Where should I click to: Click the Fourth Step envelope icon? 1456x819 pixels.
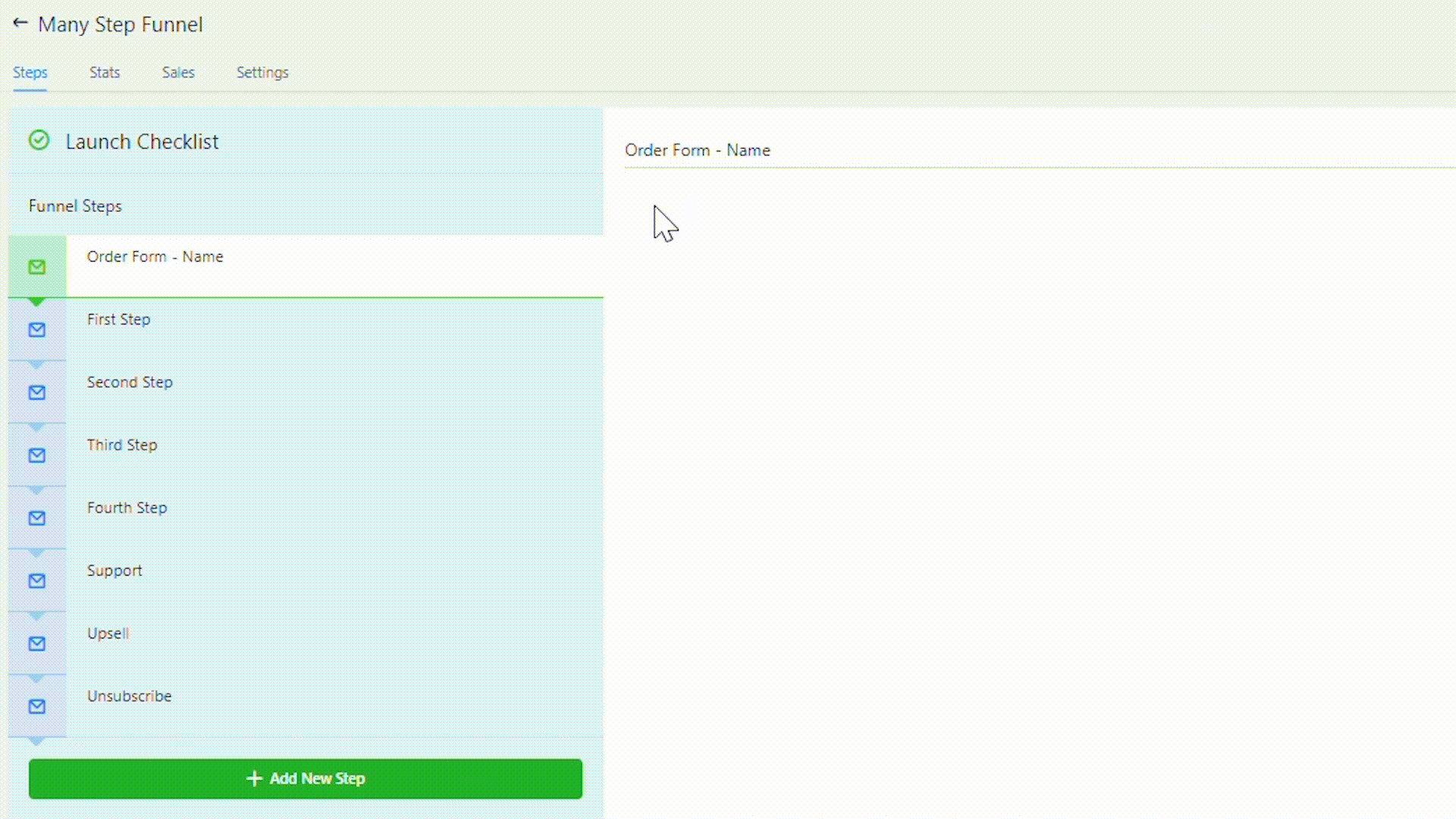point(37,519)
